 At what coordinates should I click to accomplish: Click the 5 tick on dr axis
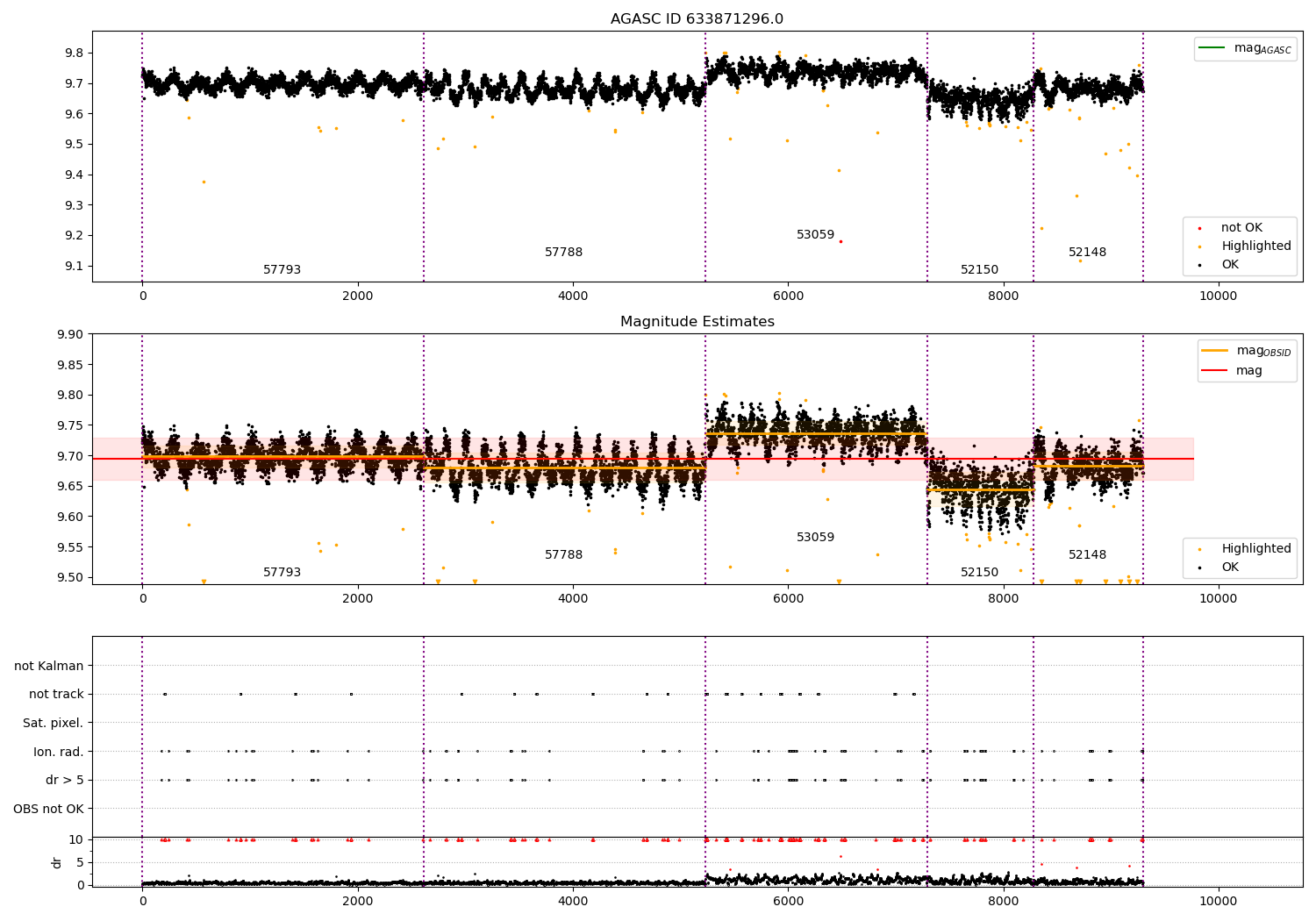[x=80, y=863]
